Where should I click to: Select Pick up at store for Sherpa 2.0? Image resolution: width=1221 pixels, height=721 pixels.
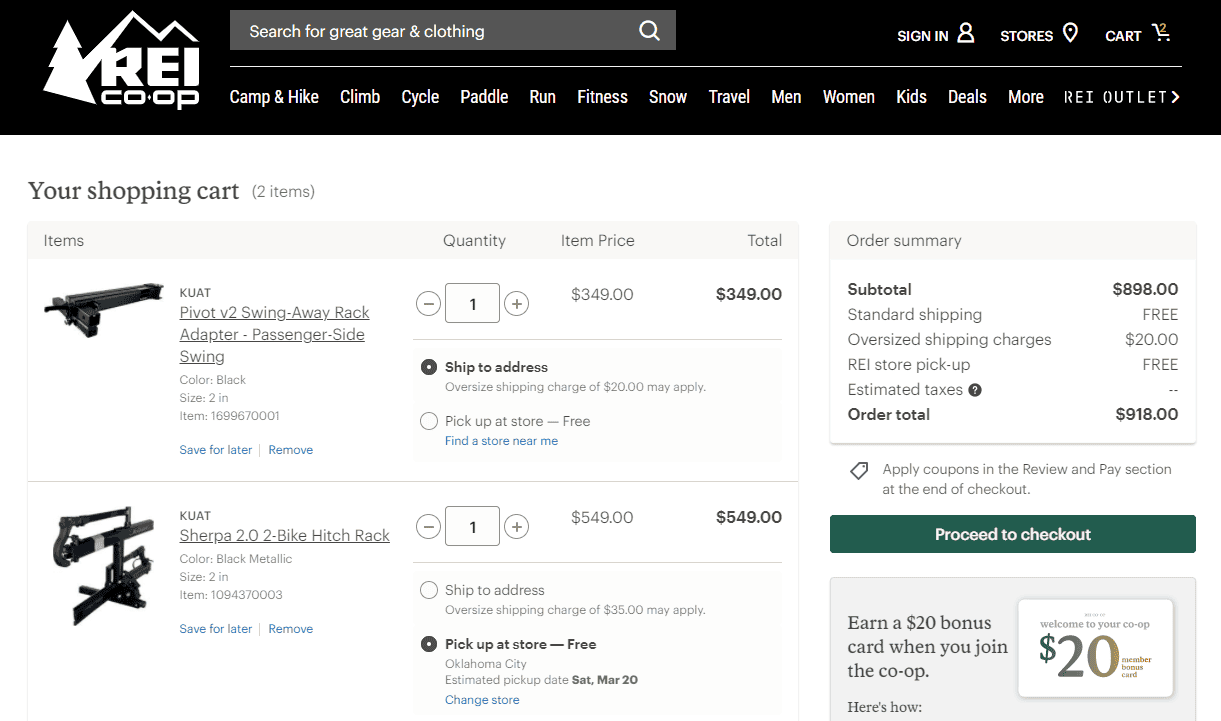point(429,644)
